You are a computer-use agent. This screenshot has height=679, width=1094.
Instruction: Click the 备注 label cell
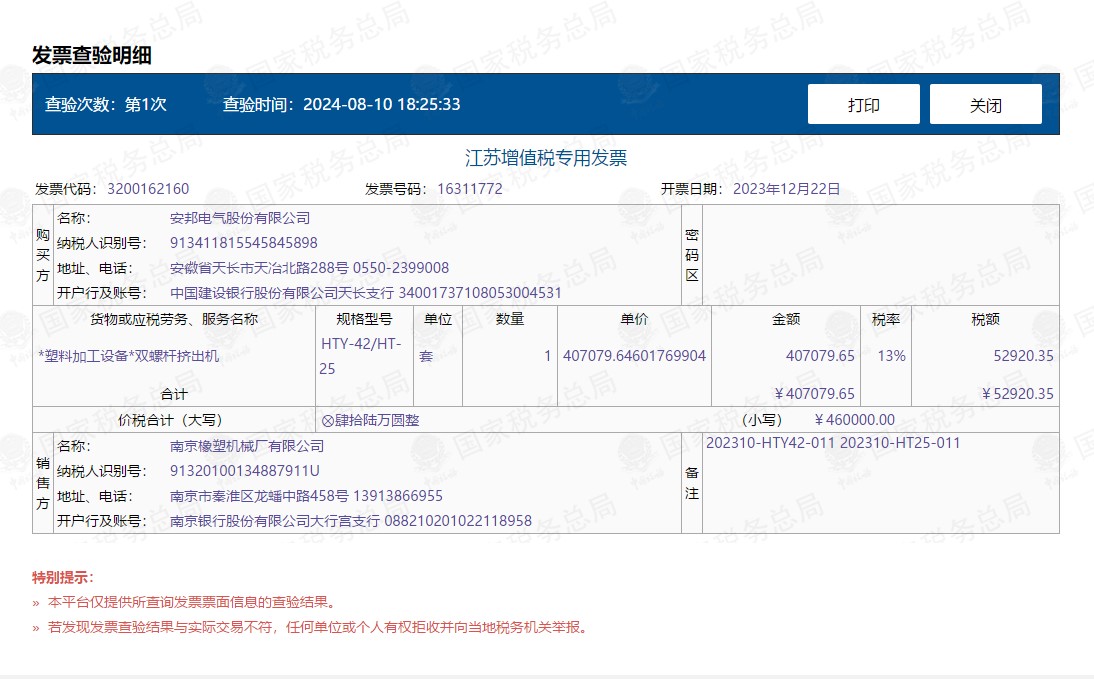(691, 483)
